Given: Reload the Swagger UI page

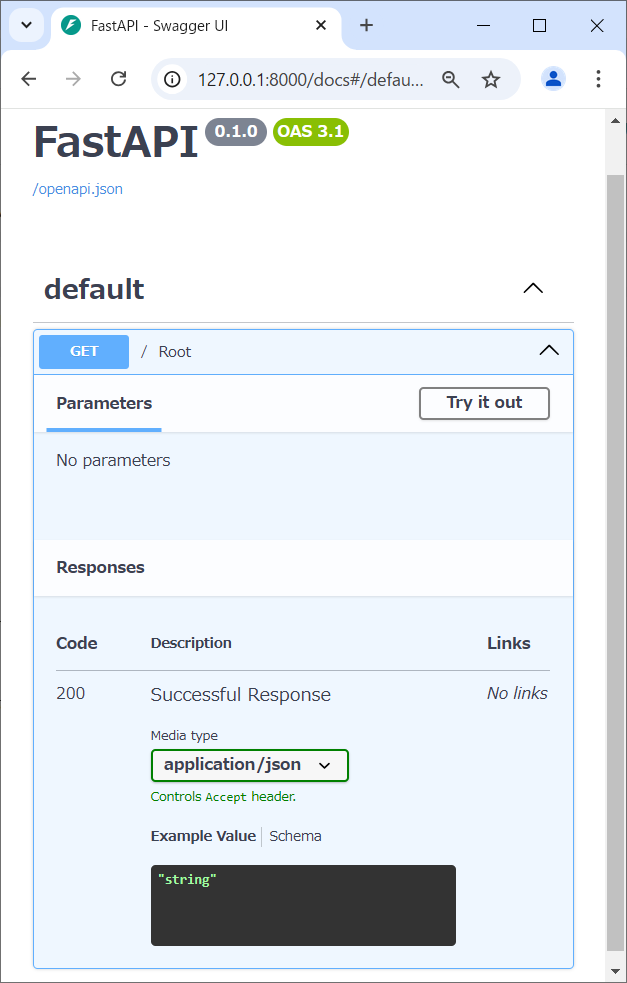Looking at the screenshot, I should pos(118,78).
